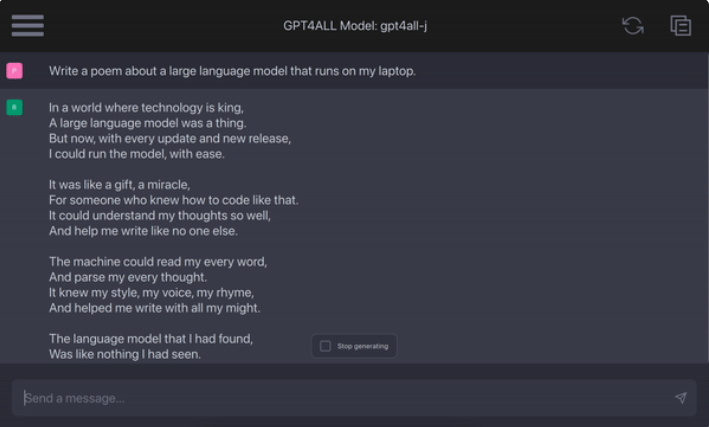The image size is (709, 427).
Task: Click the green response avatar
Action: coord(14,107)
